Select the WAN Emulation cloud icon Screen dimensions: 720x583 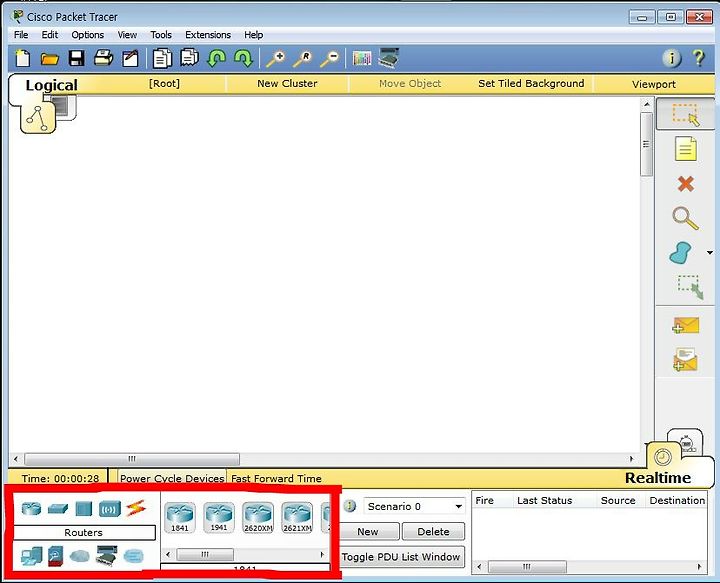click(79, 556)
